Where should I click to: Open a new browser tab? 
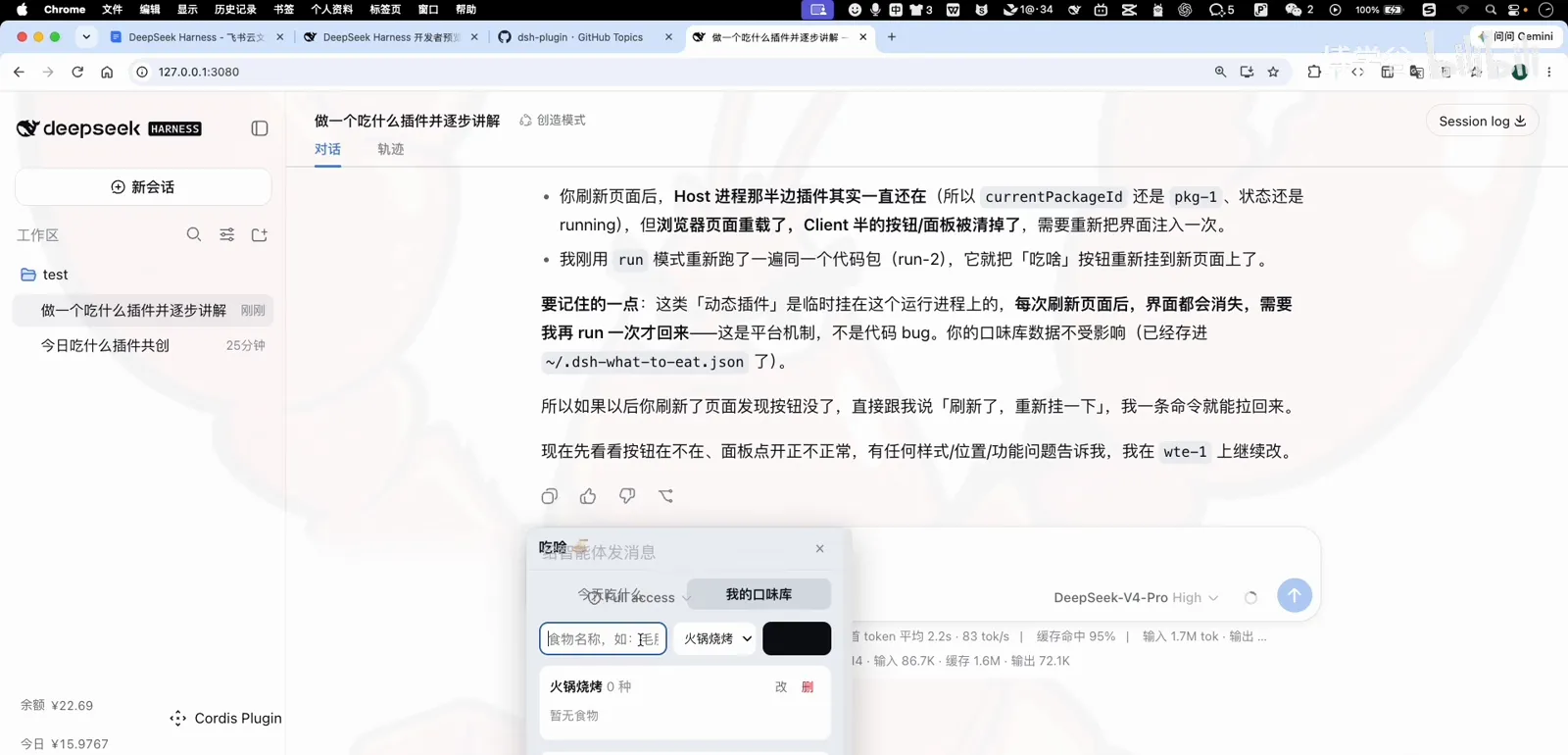tap(892, 37)
